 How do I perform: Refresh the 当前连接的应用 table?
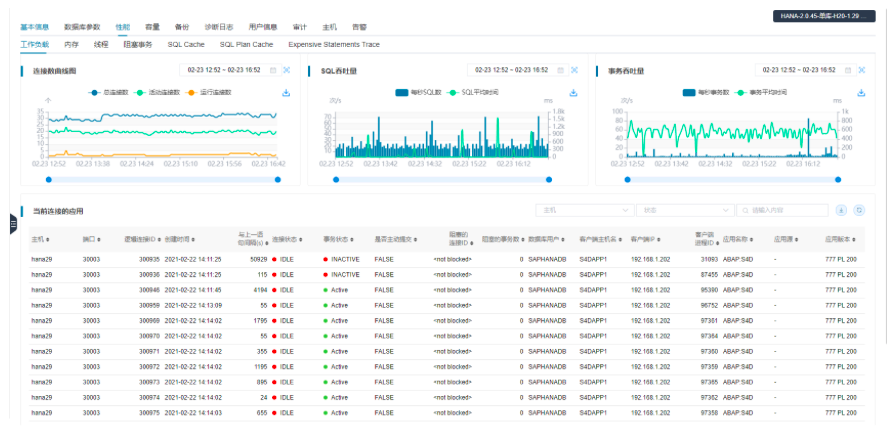(859, 210)
